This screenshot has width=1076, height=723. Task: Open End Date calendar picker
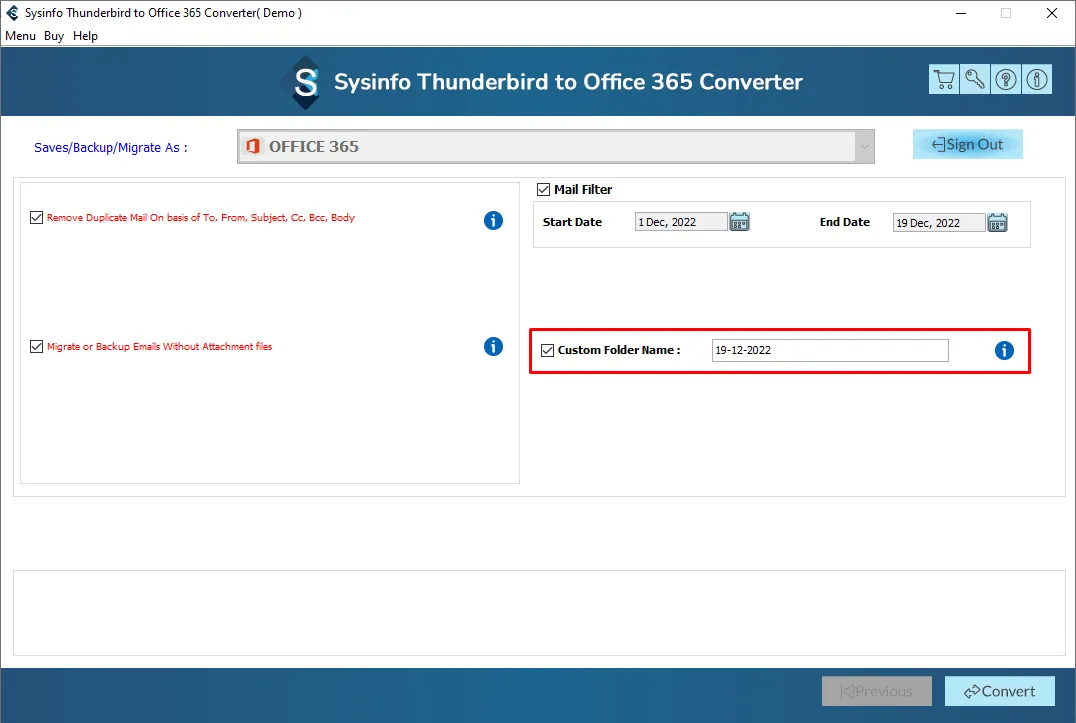coord(997,222)
